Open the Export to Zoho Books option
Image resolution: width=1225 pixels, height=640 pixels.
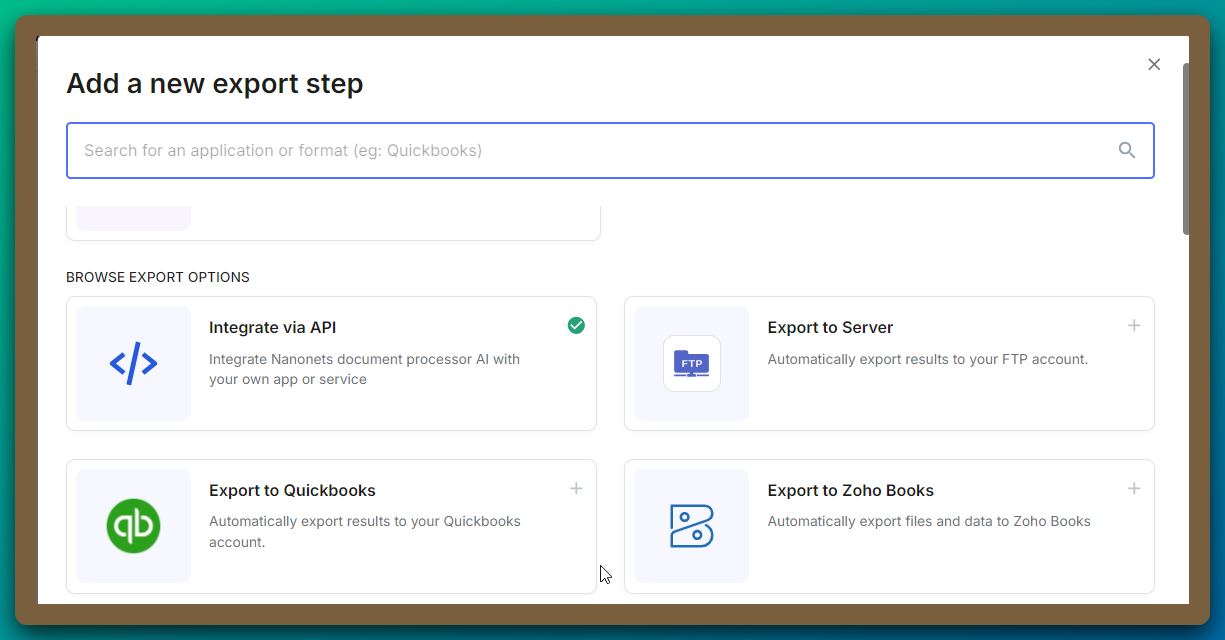(889, 526)
